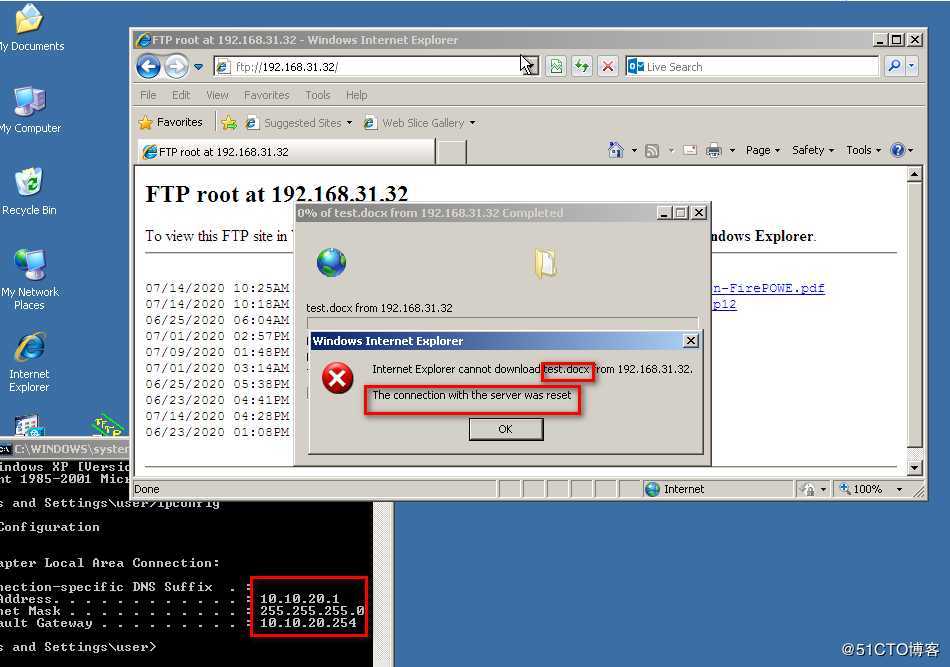This screenshot has height=667, width=950.
Task: Click the Done status bar text
Action: point(147,489)
